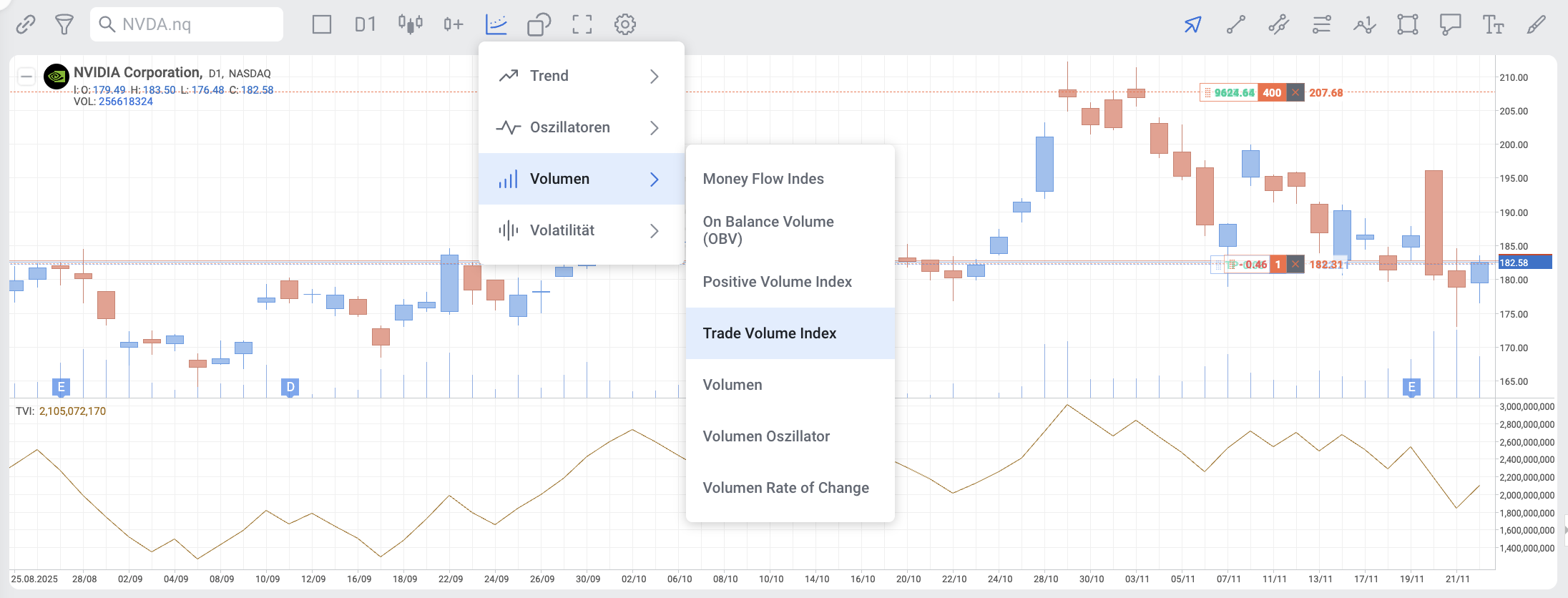The width and height of the screenshot is (1568, 598).
Task: Expand chevron next to Oszillatoren
Action: (x=655, y=127)
